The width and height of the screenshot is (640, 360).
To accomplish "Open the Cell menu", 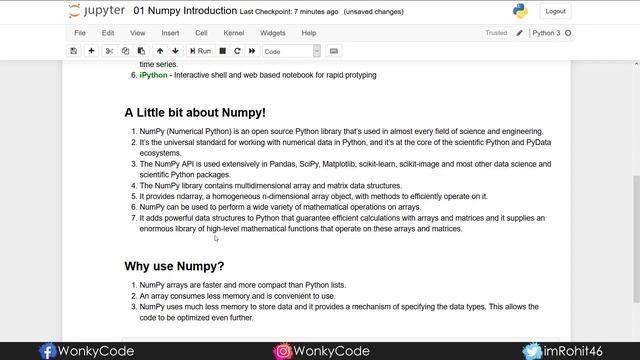I will [201, 33].
